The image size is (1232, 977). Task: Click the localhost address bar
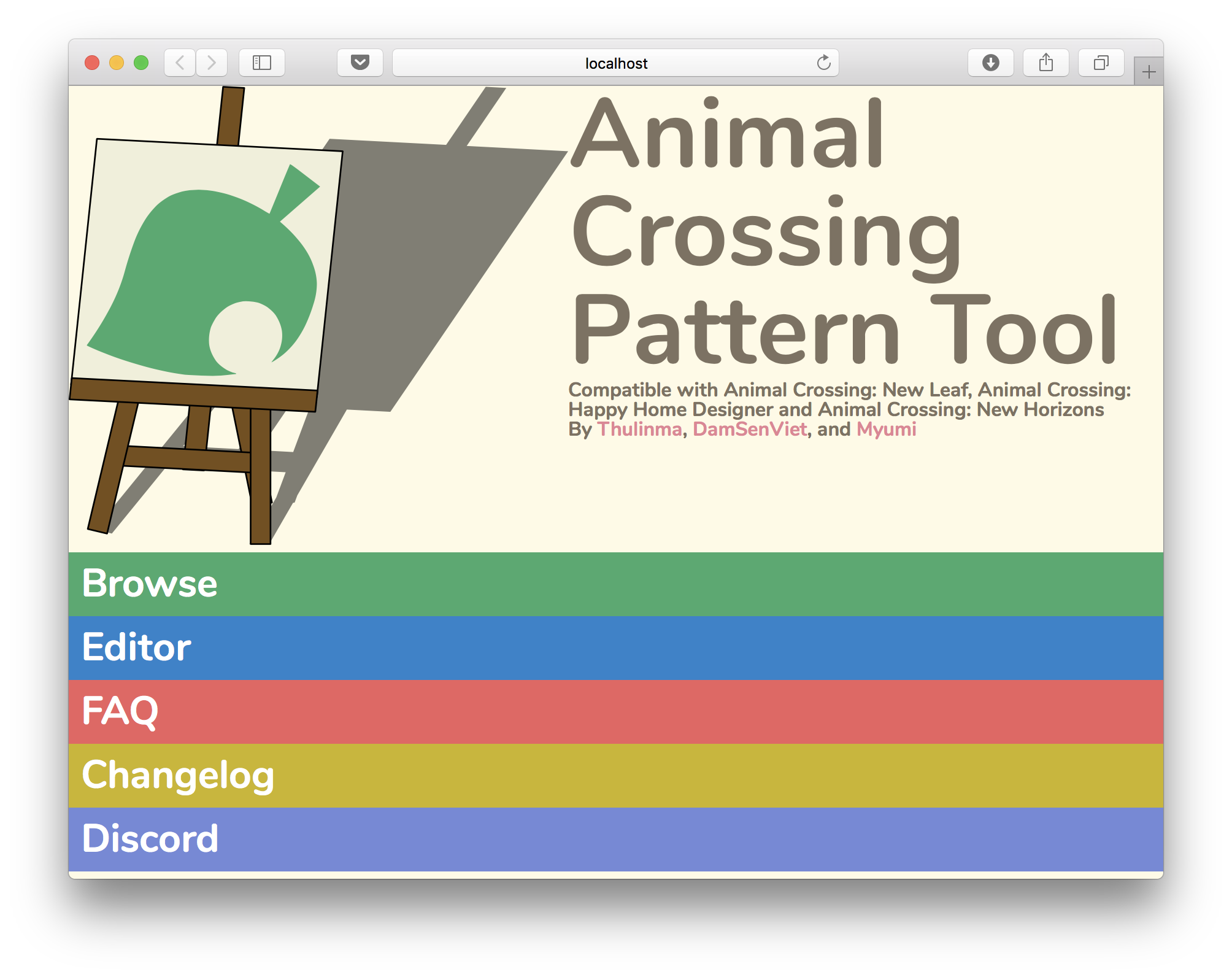(x=615, y=63)
